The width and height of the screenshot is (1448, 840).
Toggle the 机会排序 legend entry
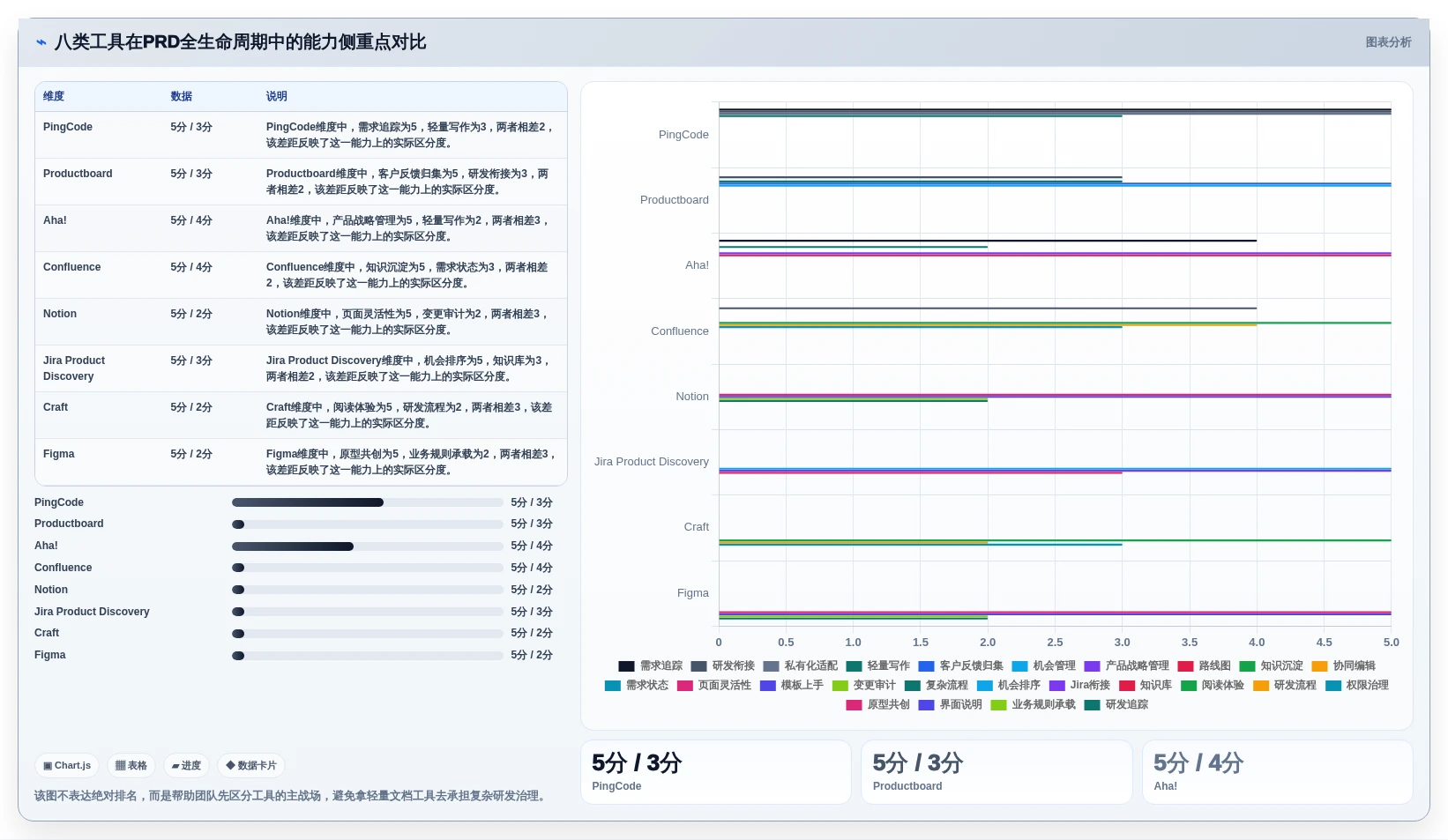(1009, 686)
